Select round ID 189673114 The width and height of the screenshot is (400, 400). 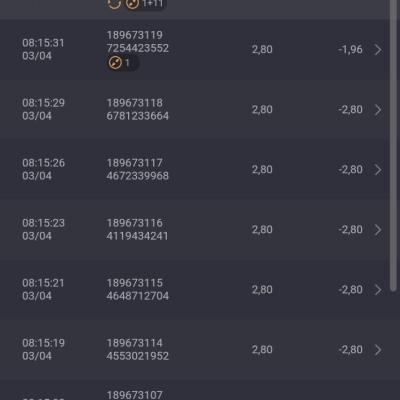[135, 343]
